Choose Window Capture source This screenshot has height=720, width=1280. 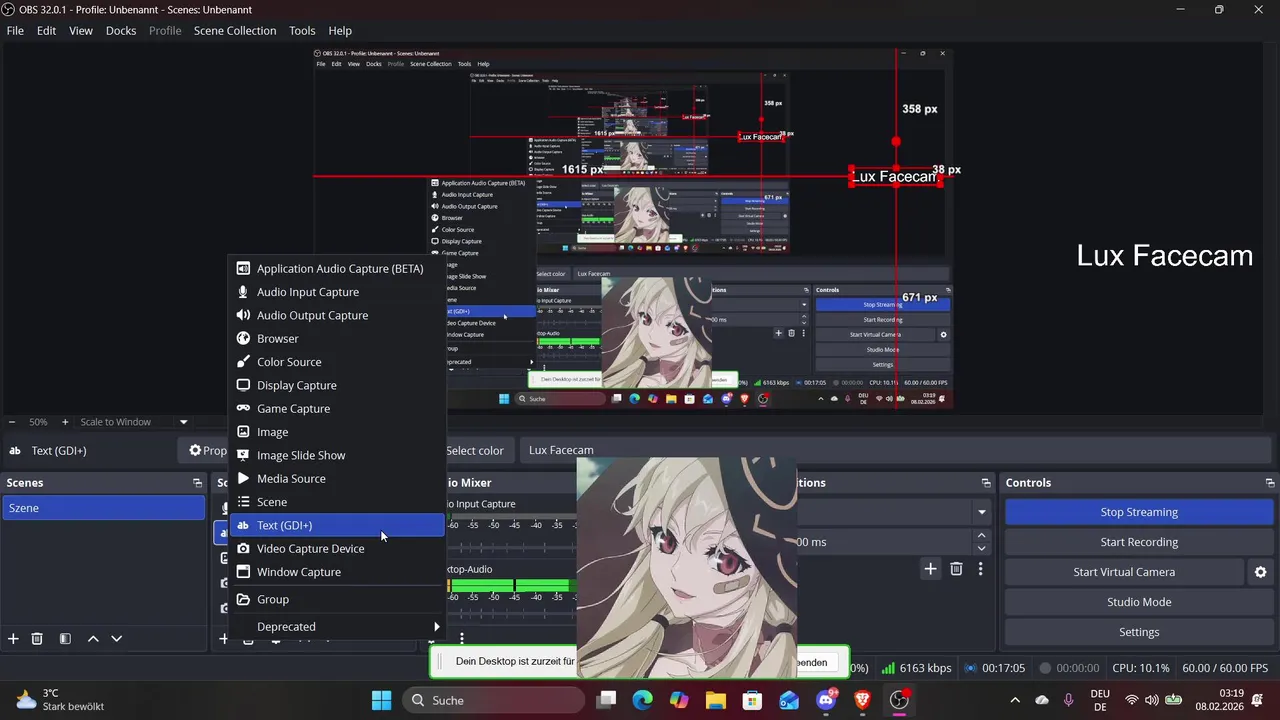[338, 572]
